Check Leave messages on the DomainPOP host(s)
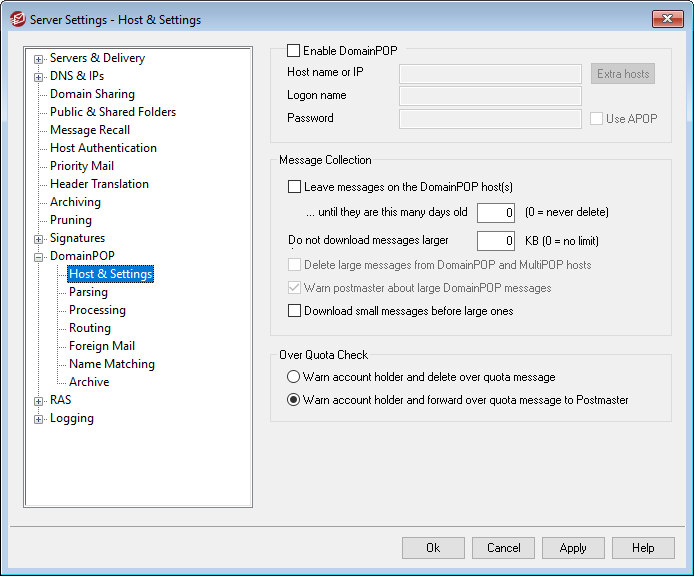 tap(294, 186)
